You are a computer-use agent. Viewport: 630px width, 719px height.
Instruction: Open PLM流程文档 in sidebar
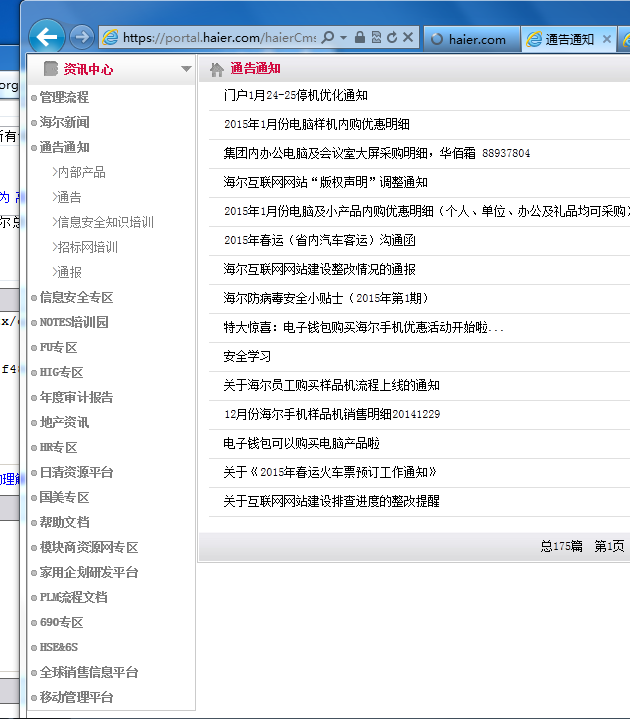(x=73, y=597)
